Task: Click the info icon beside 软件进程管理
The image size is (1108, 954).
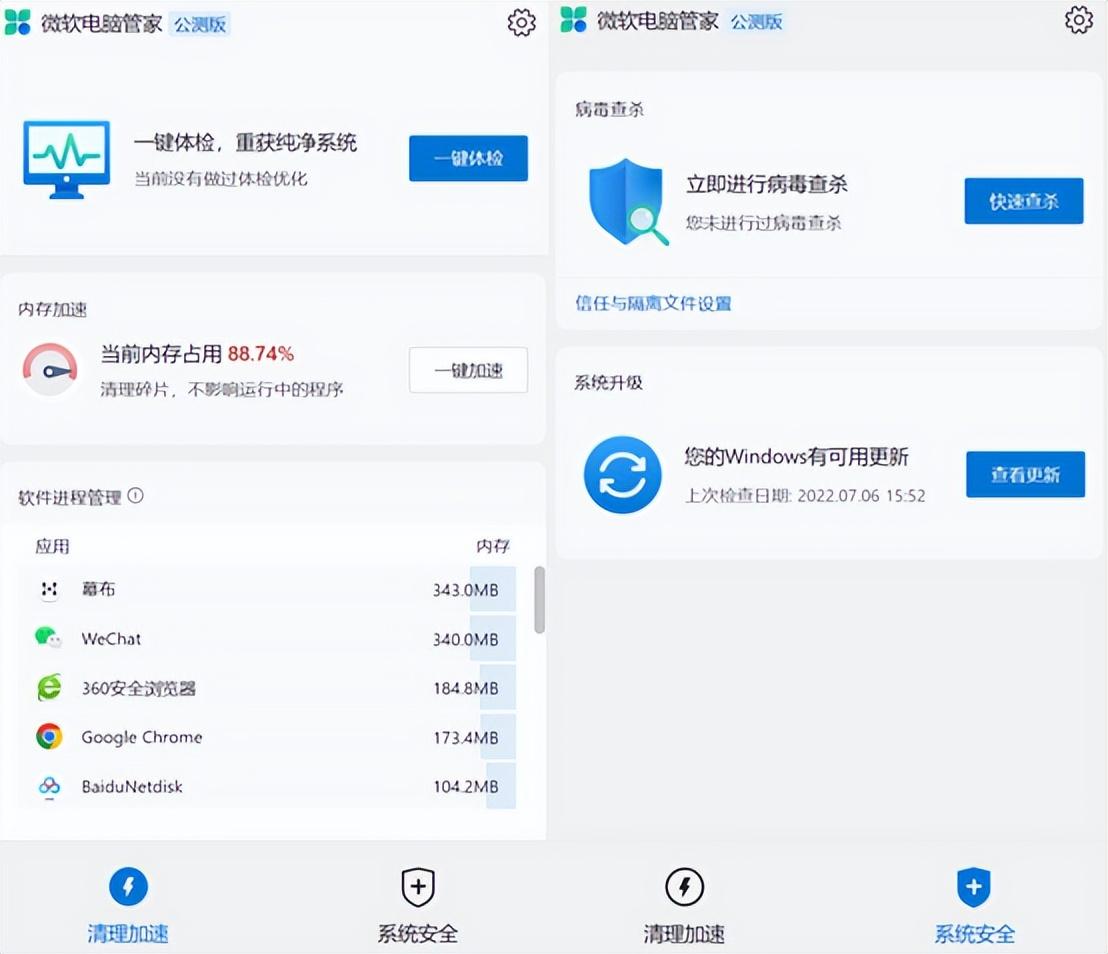Action: click(136, 495)
